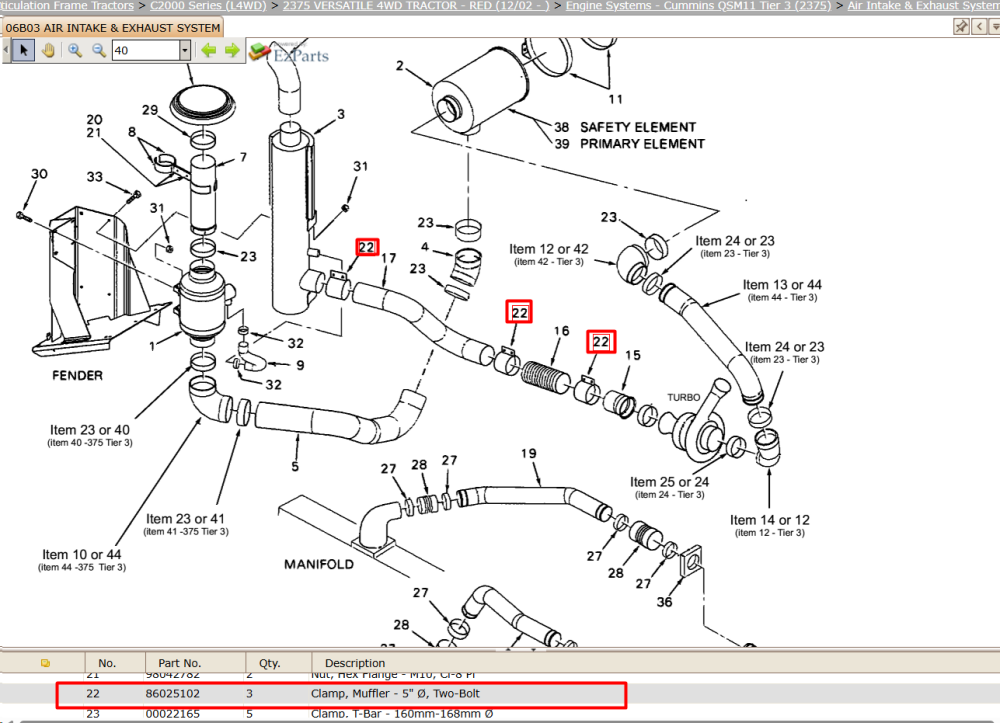Screen dimensions: 1000x723
Task: Click callout 20 above the fender bracket
Action: click(94, 120)
